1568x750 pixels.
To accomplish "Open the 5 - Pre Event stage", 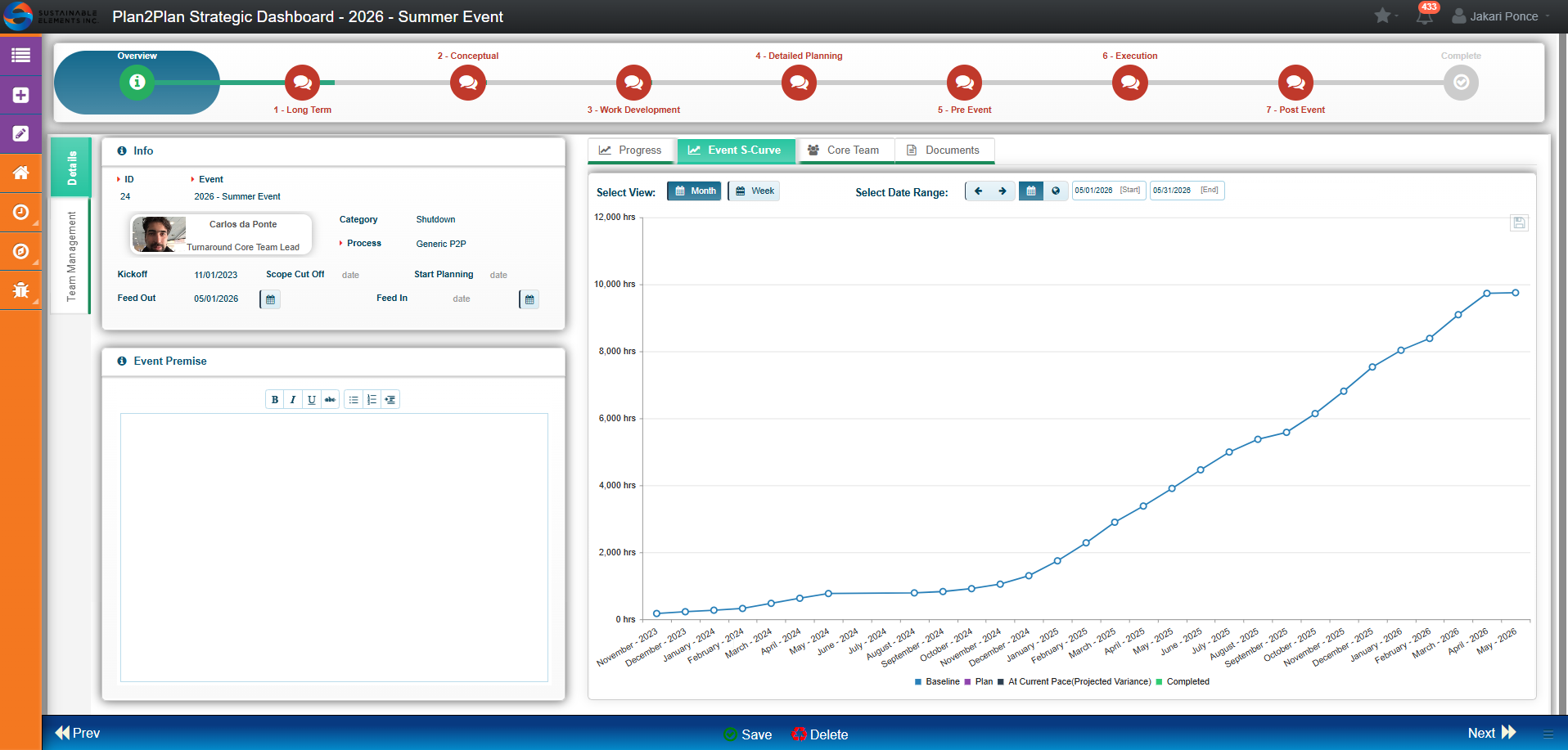I will 964,83.
